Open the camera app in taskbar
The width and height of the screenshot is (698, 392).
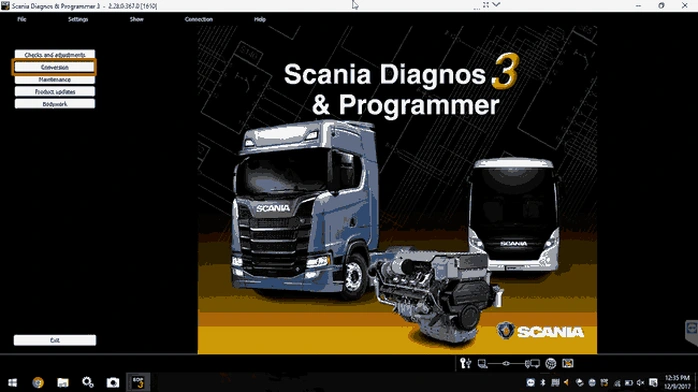[x=113, y=383]
